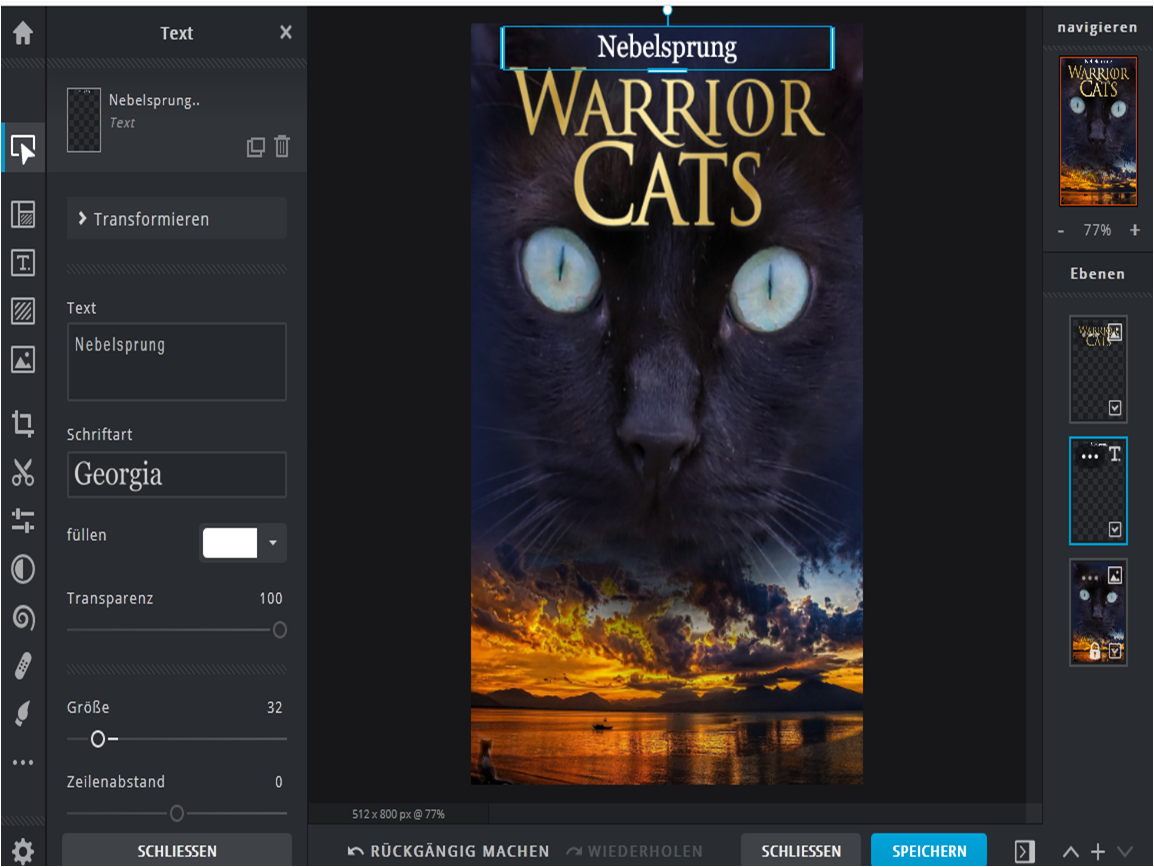The height and width of the screenshot is (867, 1154).
Task: Open options on the cat background layer
Action: [1090, 578]
